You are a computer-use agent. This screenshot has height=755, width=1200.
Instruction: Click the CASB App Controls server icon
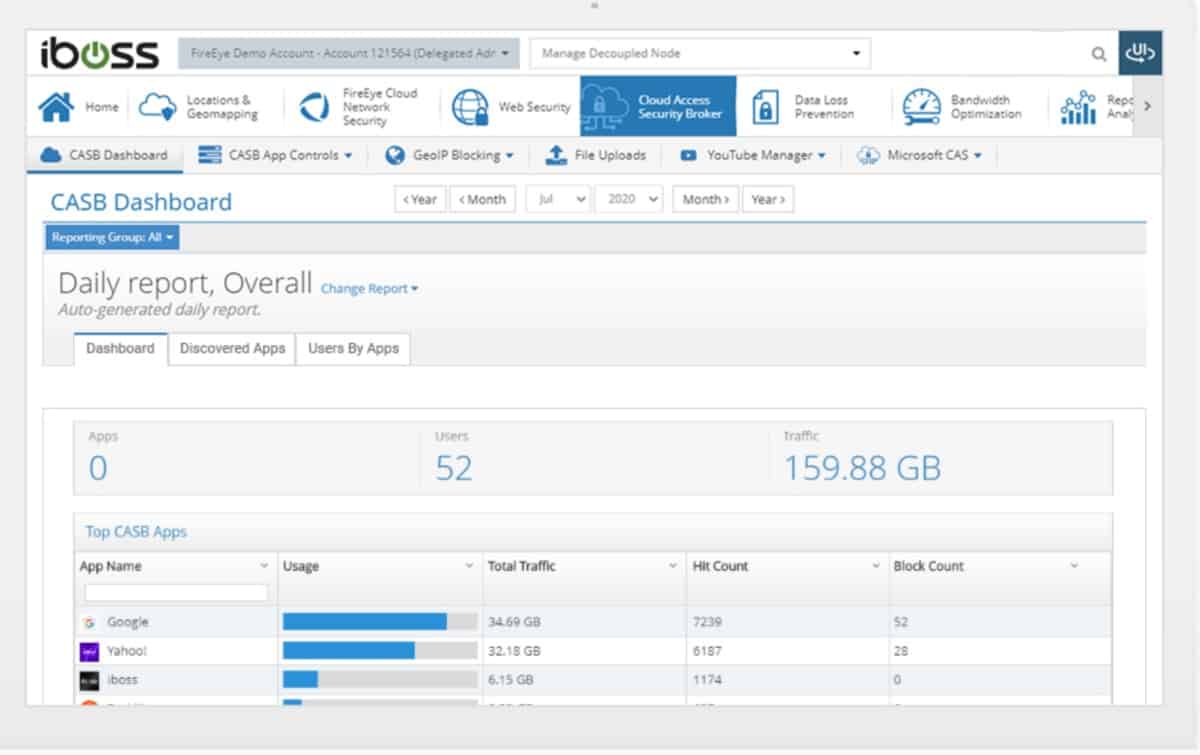[x=209, y=155]
